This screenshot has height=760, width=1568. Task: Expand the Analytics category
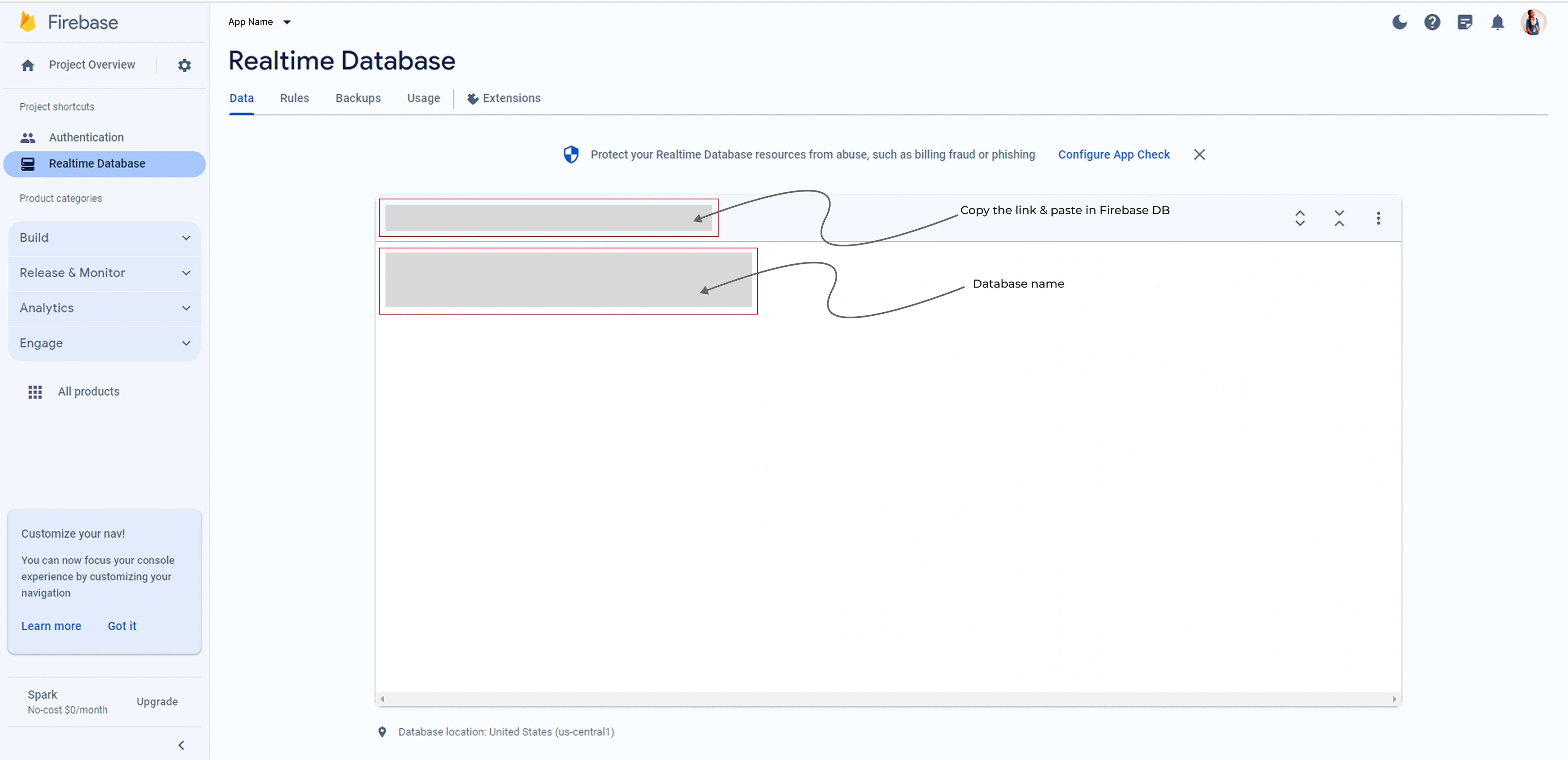105,308
